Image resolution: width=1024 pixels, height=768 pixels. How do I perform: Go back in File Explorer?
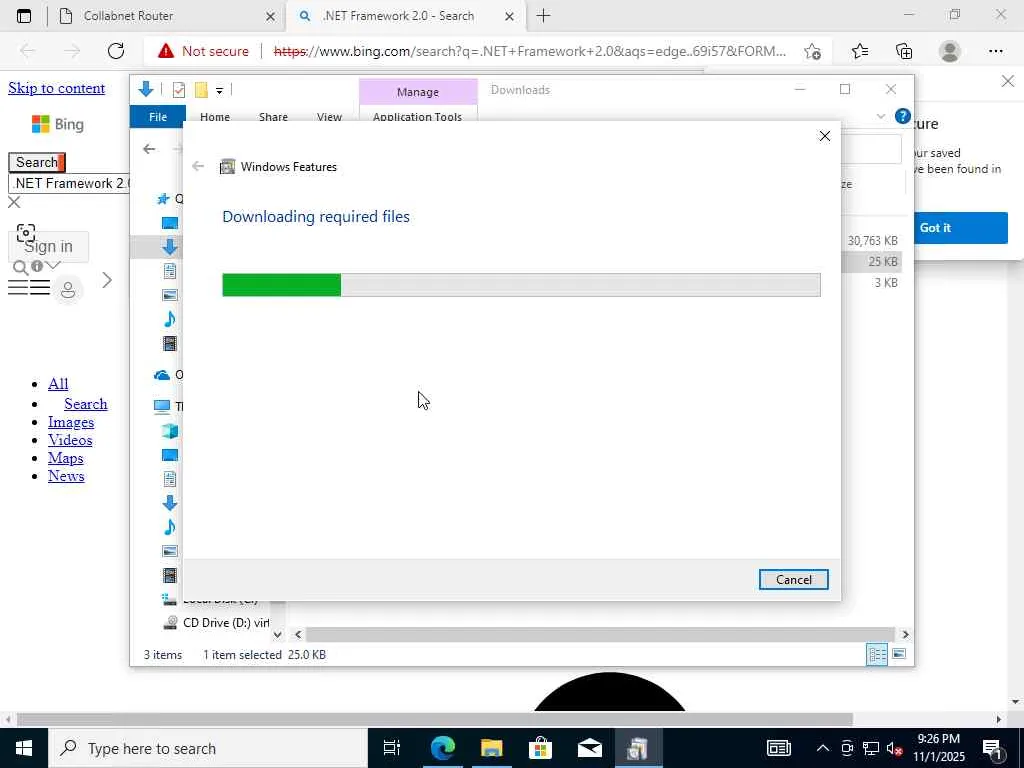(x=149, y=149)
